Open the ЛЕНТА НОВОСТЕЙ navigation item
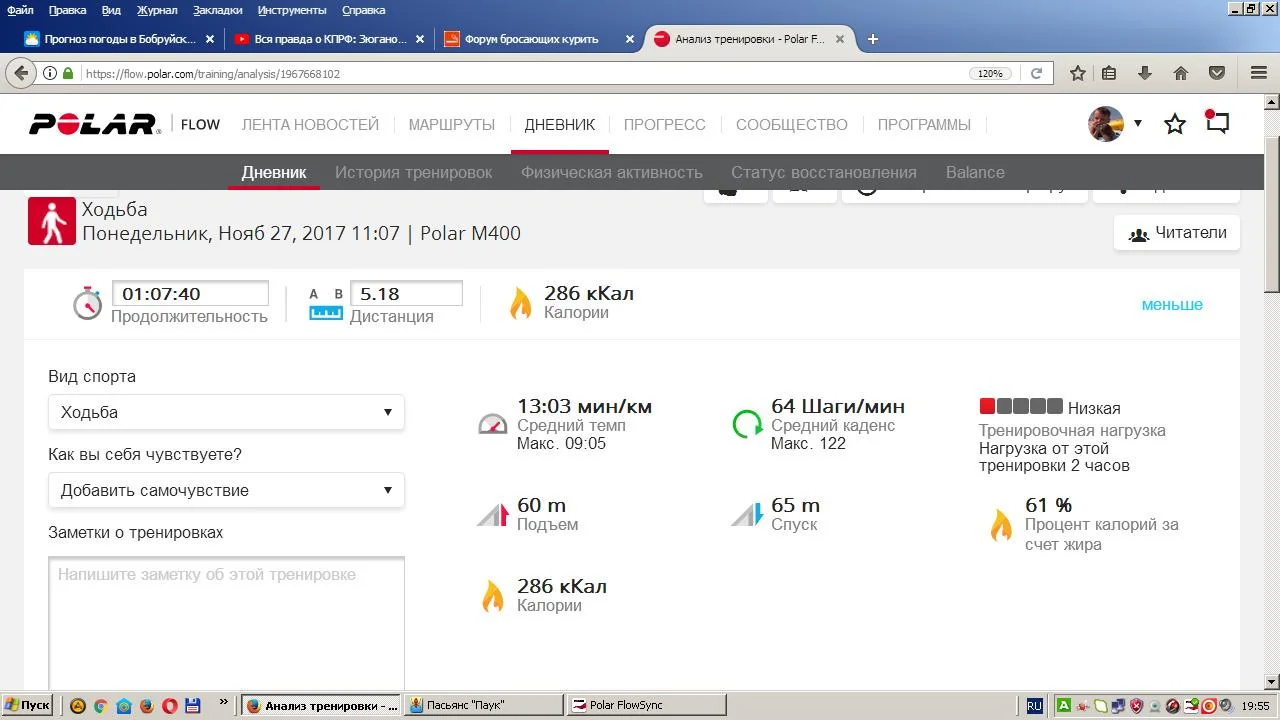This screenshot has width=1280, height=720. (x=310, y=125)
